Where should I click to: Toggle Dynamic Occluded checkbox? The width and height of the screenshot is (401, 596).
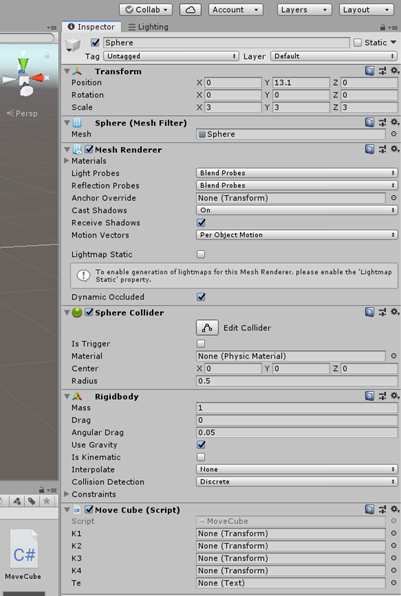click(201, 296)
